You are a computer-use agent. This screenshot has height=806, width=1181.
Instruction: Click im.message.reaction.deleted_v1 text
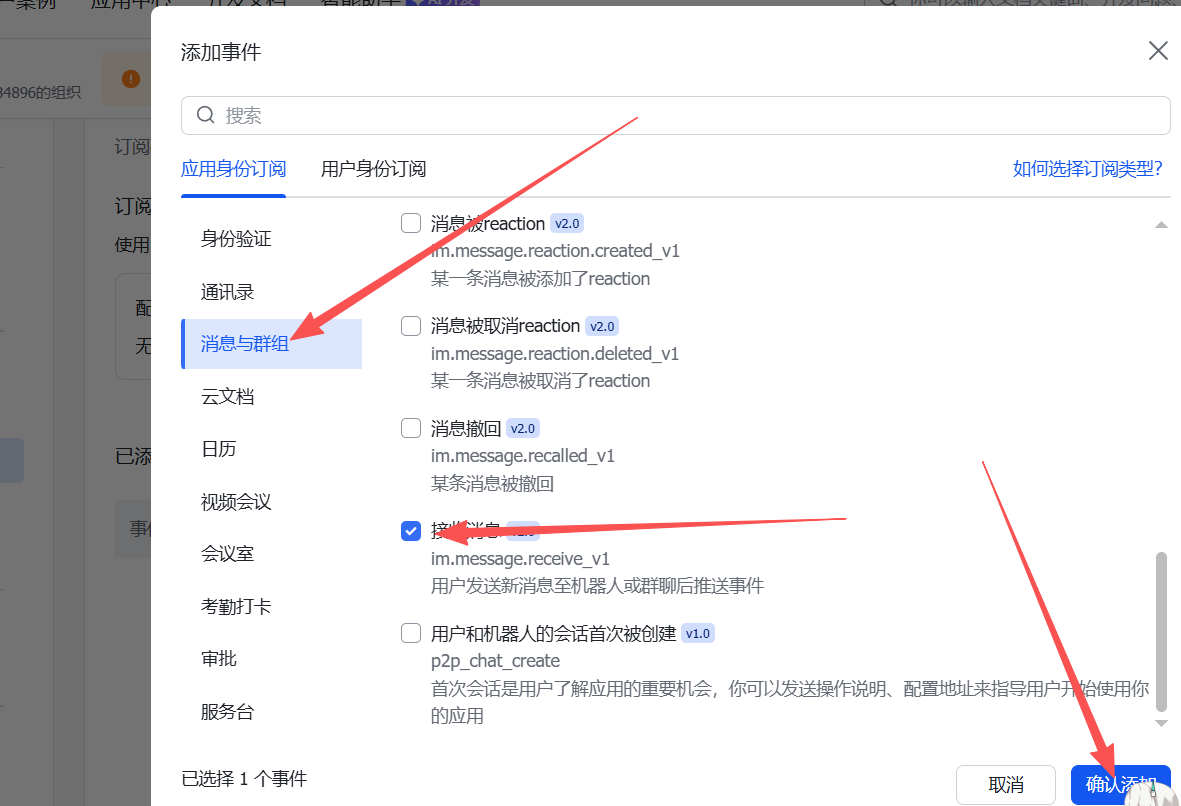pos(555,353)
